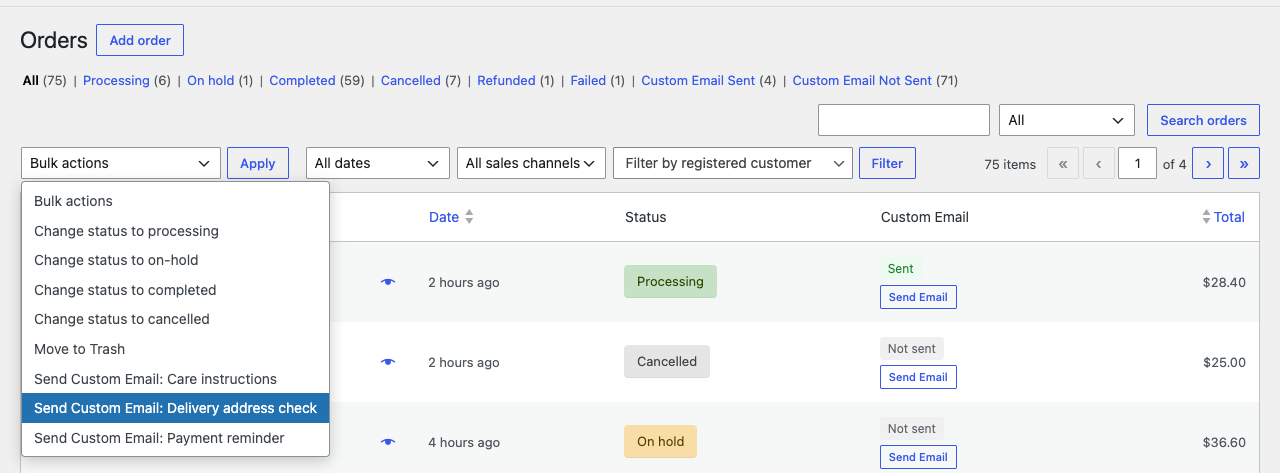Send Email for the Cancelled order
The width and height of the screenshot is (1280, 473).
pyautogui.click(x=918, y=377)
